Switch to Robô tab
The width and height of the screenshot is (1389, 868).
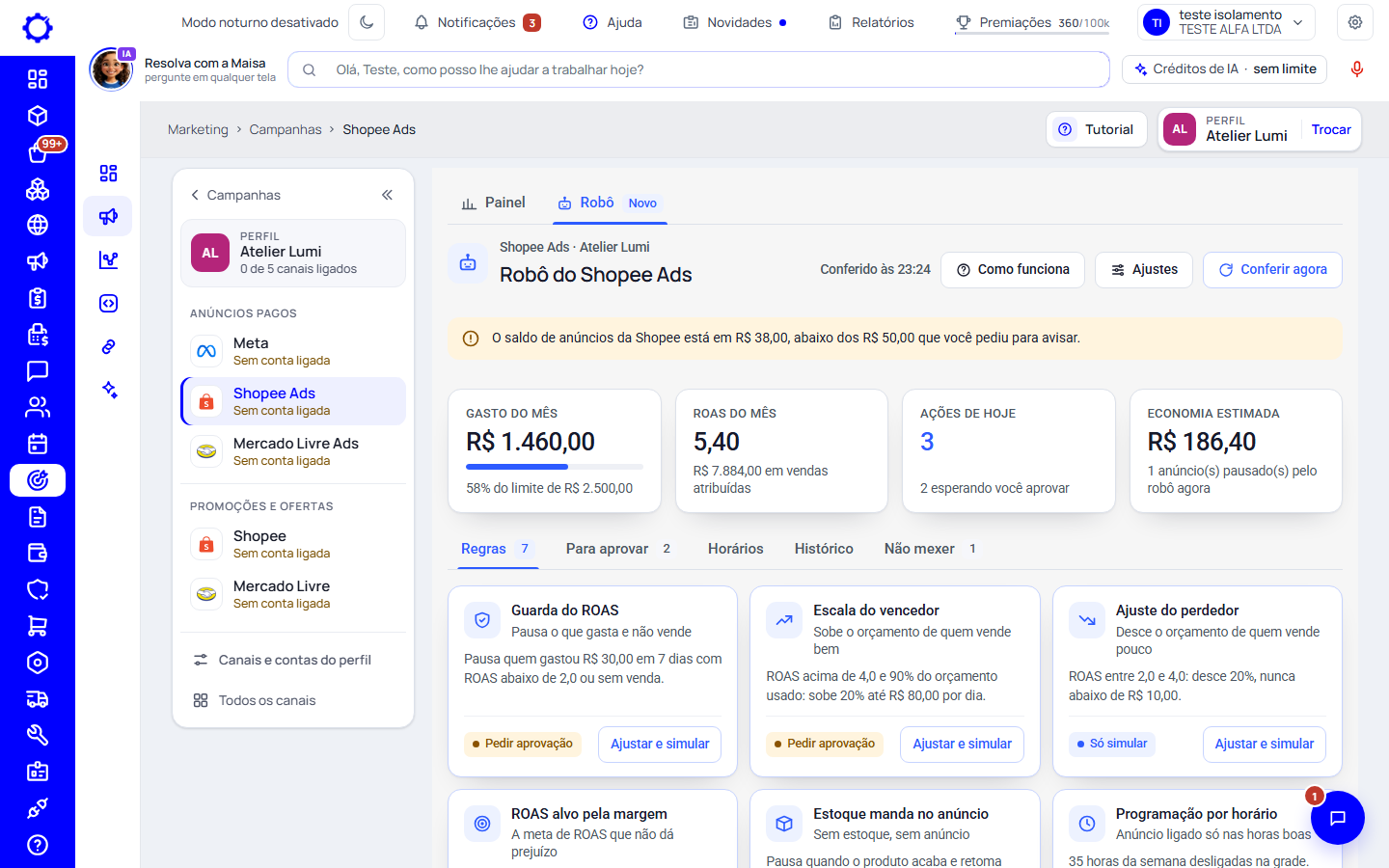click(608, 203)
